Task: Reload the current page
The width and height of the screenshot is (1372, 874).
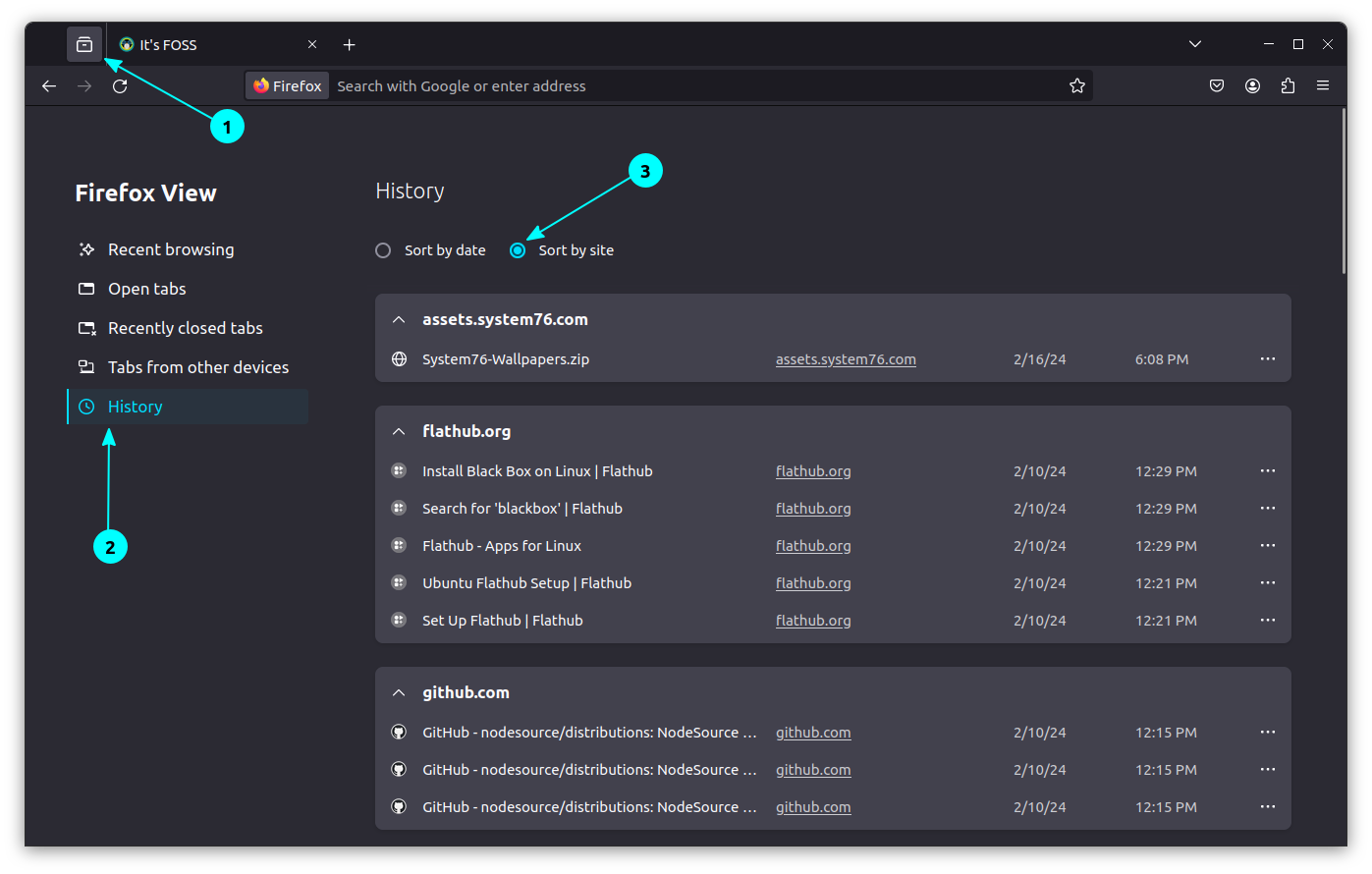Action: click(120, 85)
